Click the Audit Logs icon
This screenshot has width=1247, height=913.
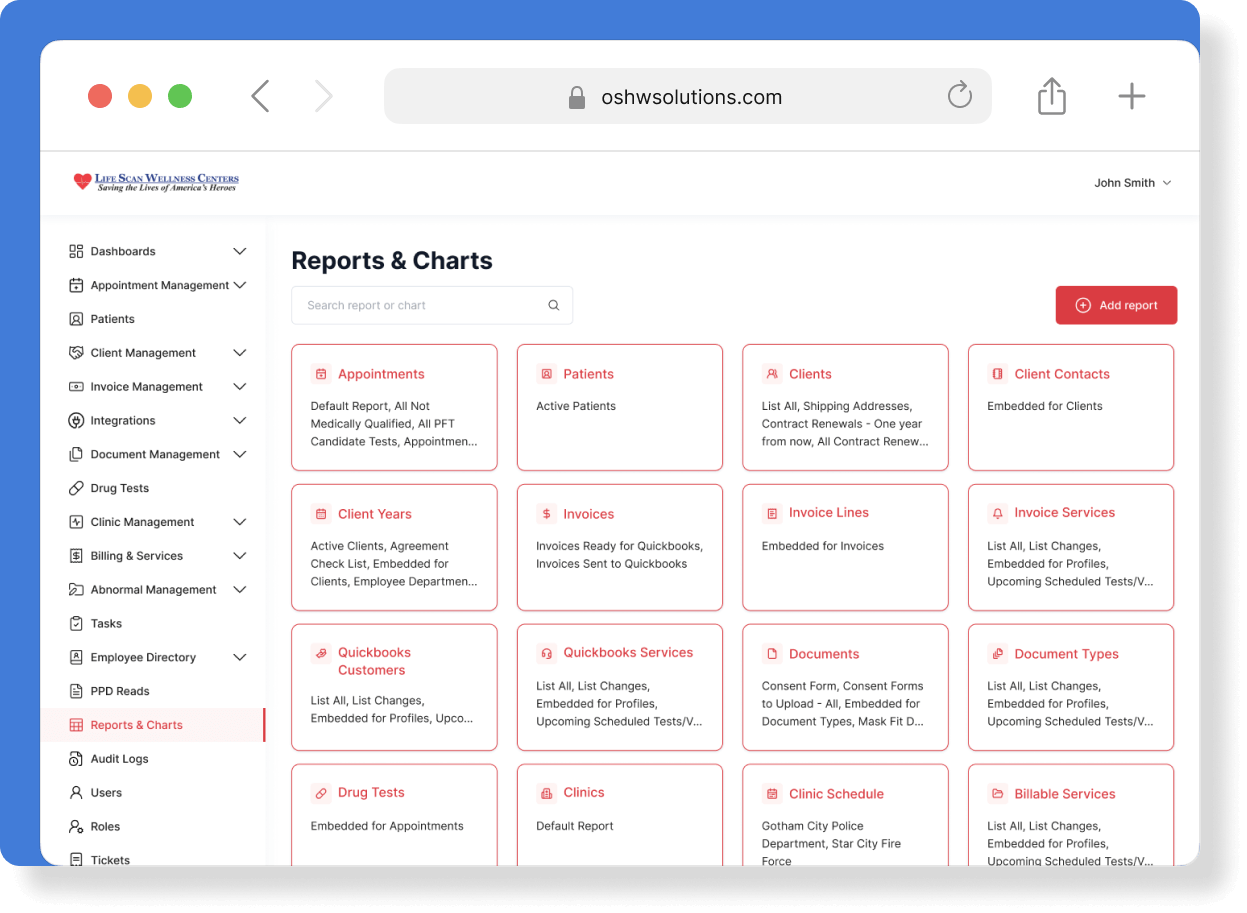pyautogui.click(x=76, y=759)
